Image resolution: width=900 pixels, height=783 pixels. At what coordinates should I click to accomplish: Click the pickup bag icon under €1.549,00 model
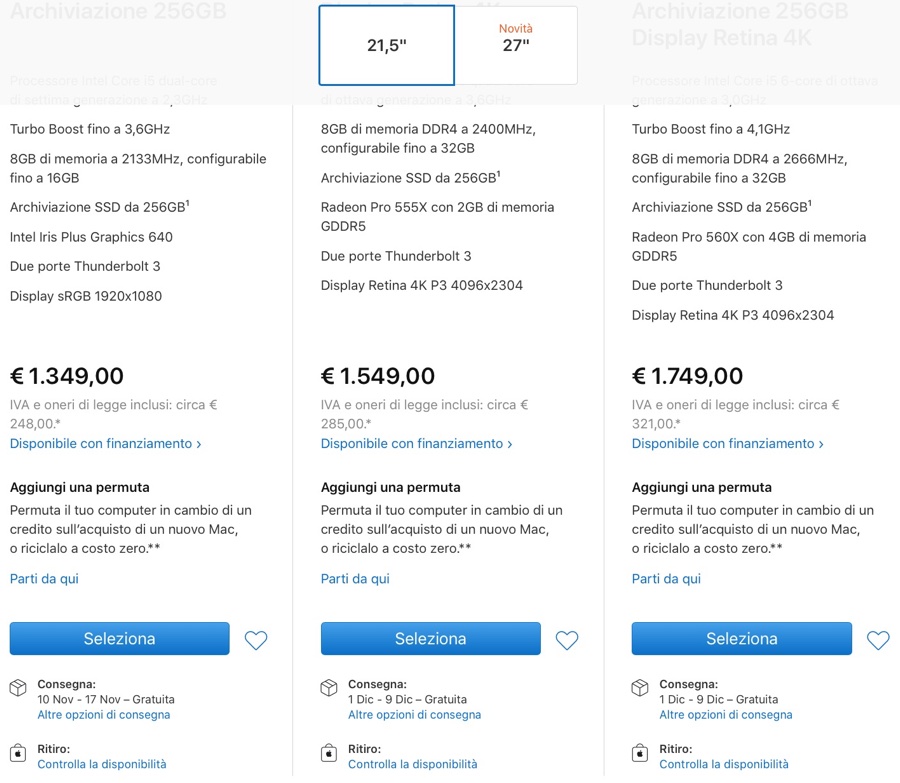tap(329, 752)
